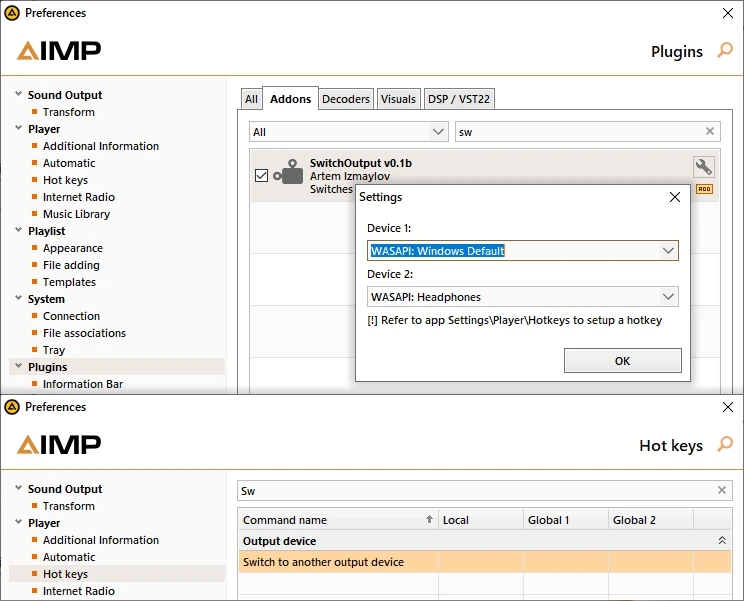The image size is (744, 601).
Task: Click the Global 1 cell of Switch output row
Action: click(x=566, y=562)
